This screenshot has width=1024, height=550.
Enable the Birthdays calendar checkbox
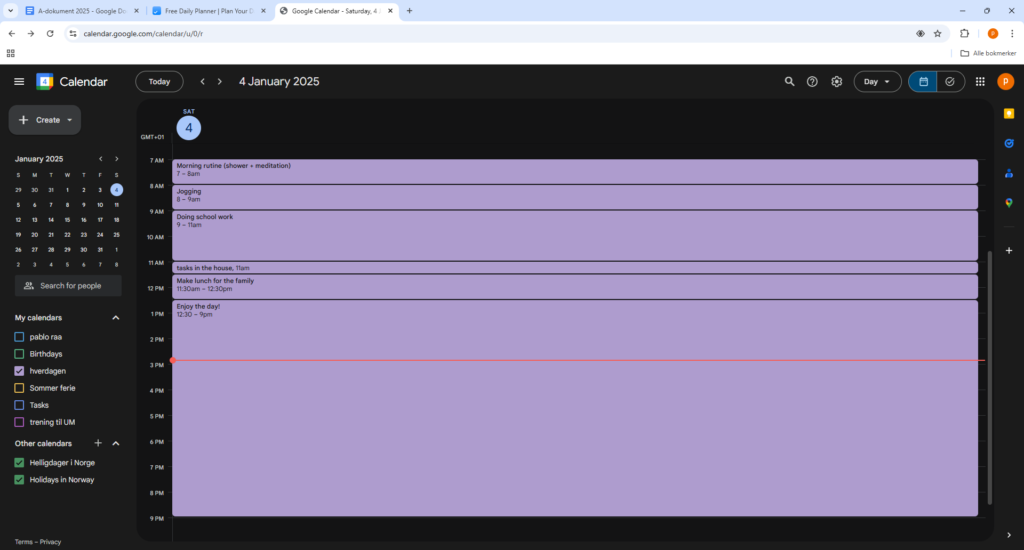20,354
